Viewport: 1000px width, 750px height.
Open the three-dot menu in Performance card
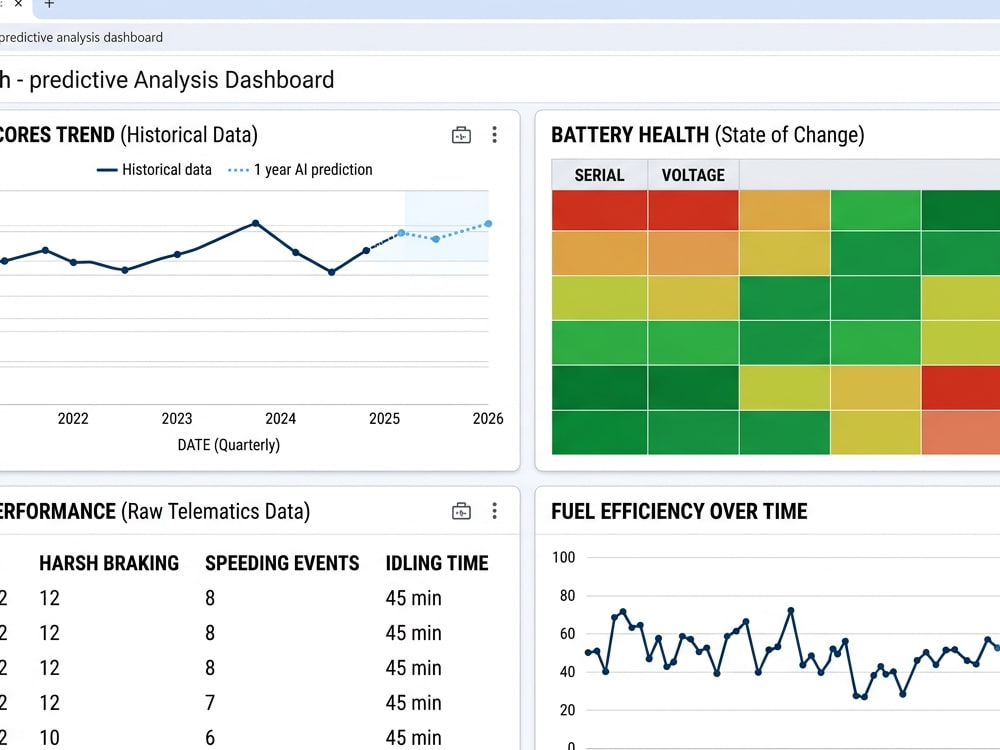494,511
